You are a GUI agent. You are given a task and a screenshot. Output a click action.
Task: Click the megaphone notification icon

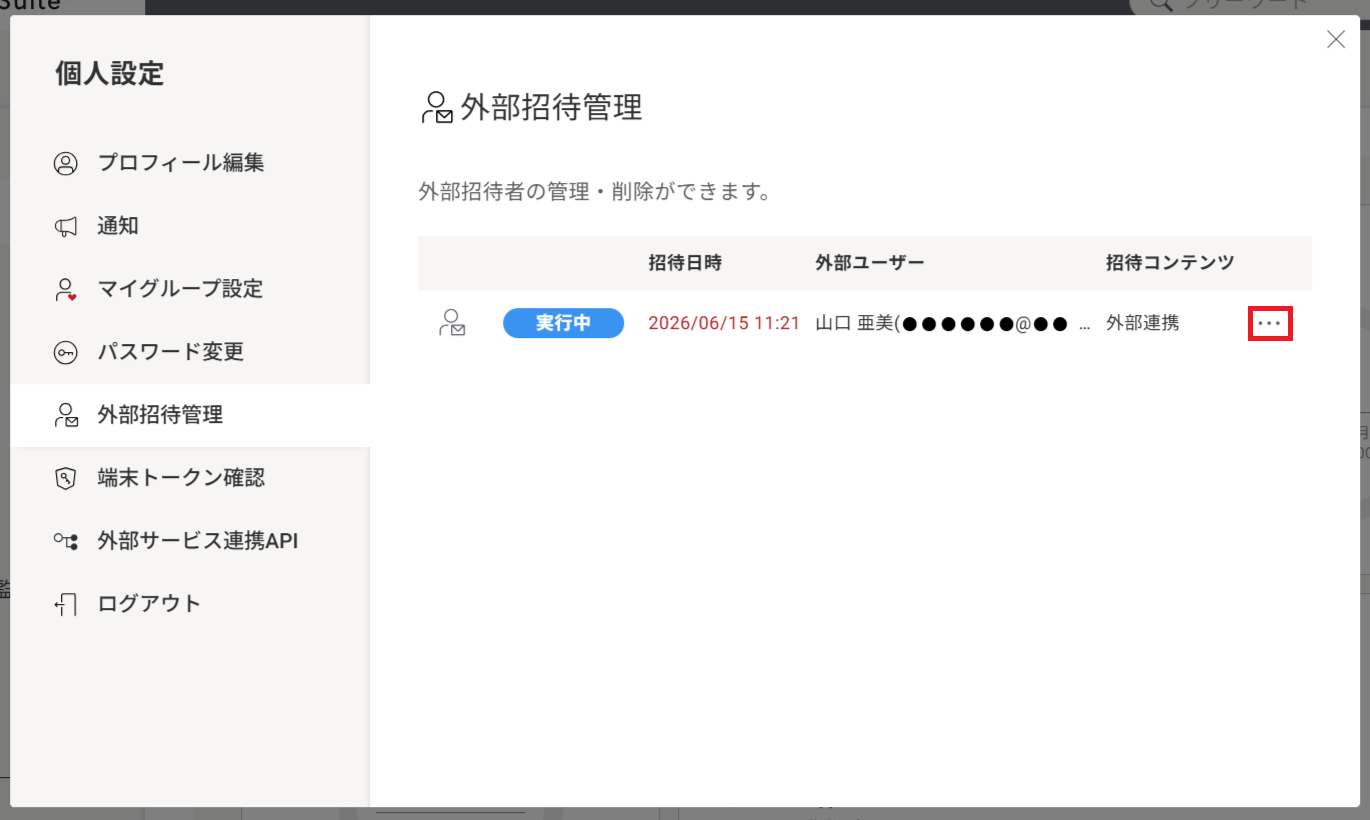coord(66,227)
